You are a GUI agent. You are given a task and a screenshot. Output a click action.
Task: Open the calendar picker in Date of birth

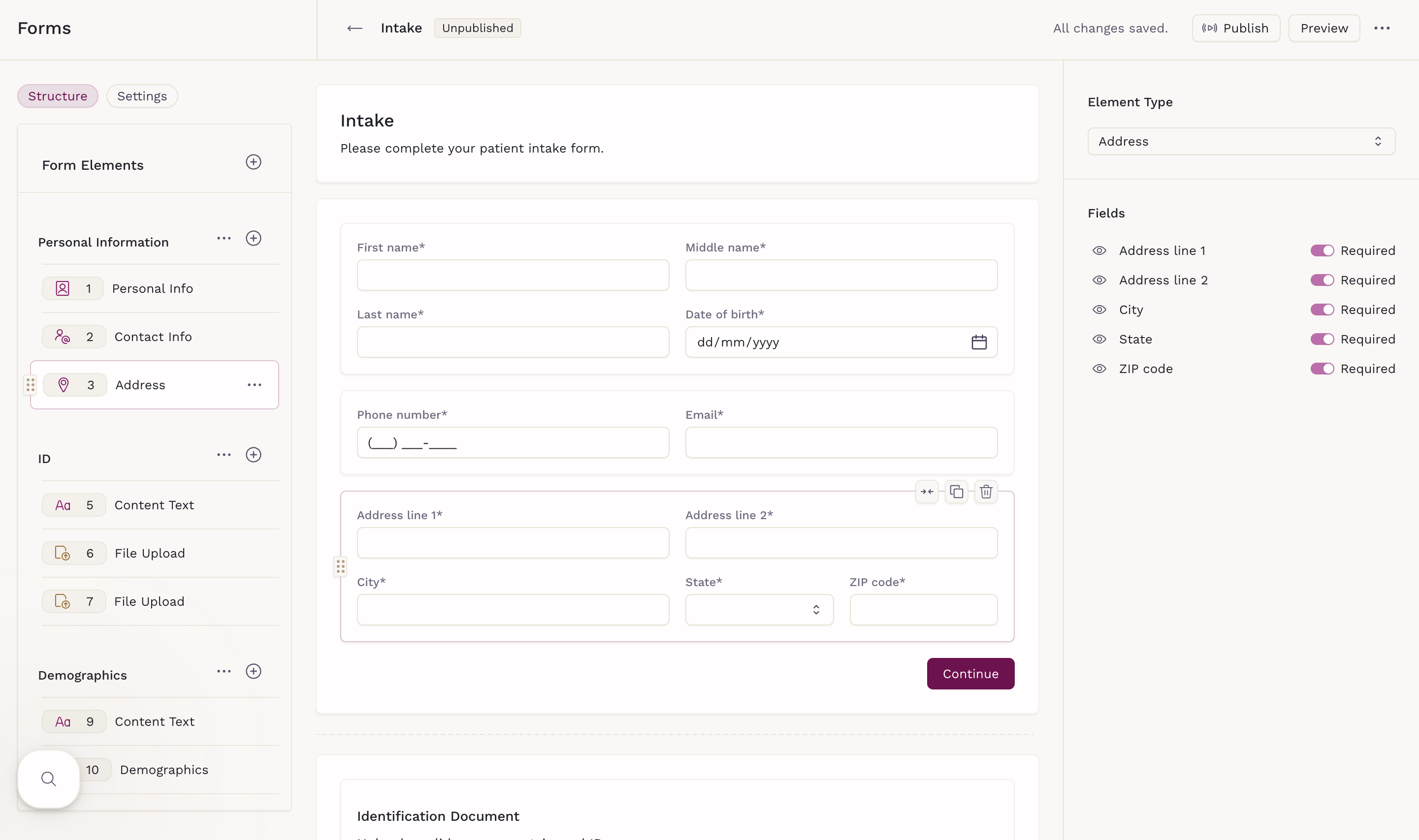[x=979, y=342]
